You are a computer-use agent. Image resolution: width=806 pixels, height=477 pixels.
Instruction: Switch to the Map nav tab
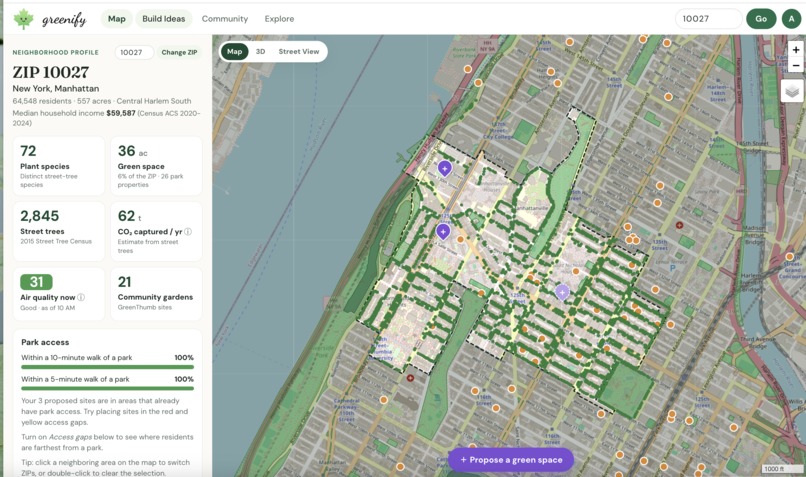click(117, 19)
